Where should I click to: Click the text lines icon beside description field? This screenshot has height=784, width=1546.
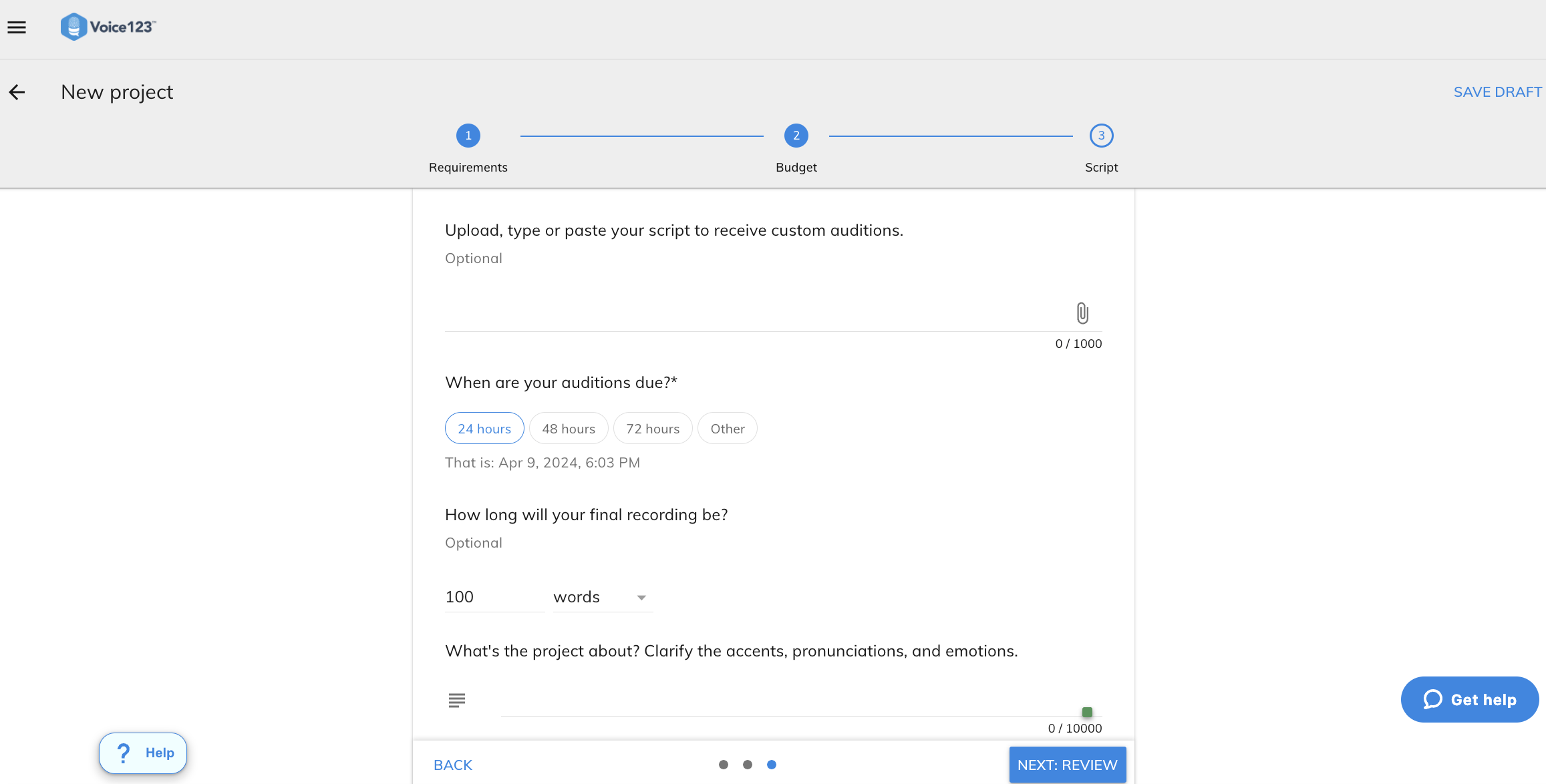(x=457, y=700)
